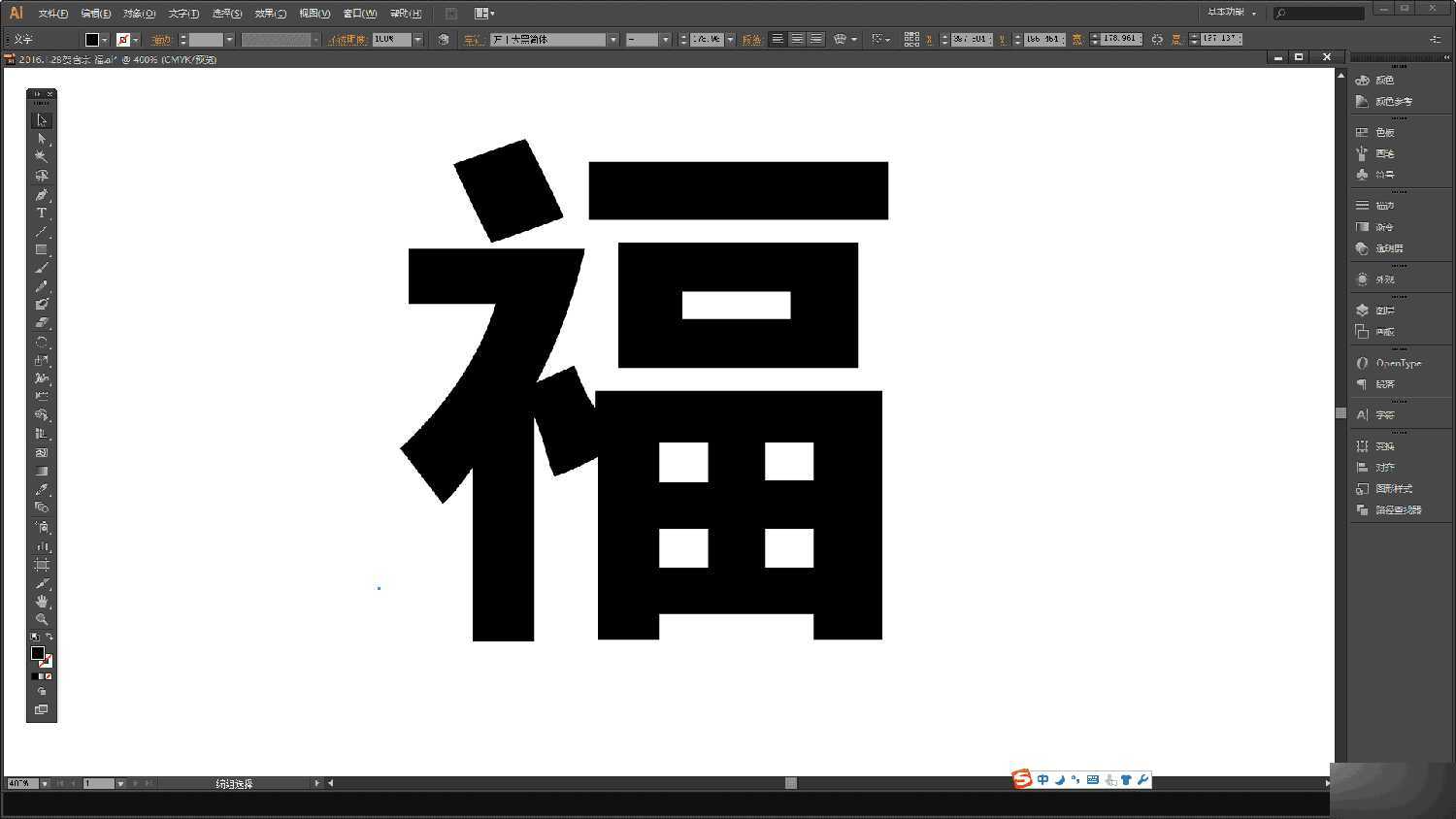This screenshot has height=819, width=1456.
Task: Click the Arrange Documents button in app bar
Action: click(482, 13)
